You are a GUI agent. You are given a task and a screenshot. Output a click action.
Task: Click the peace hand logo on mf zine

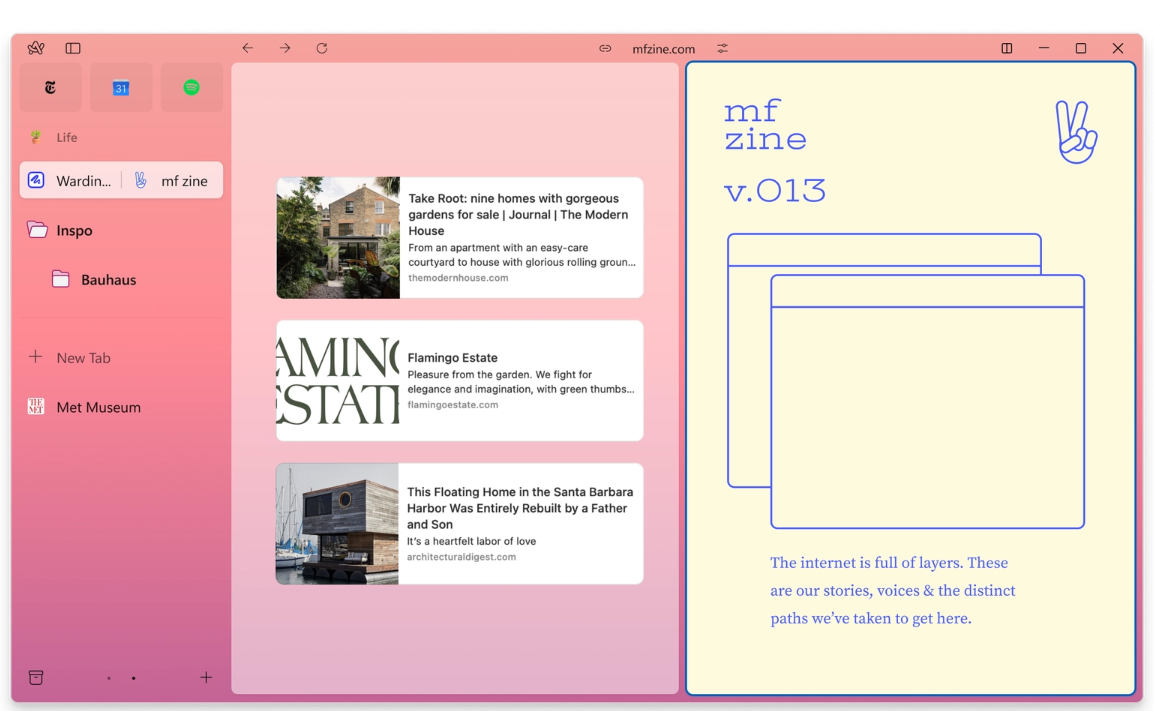tap(1076, 132)
